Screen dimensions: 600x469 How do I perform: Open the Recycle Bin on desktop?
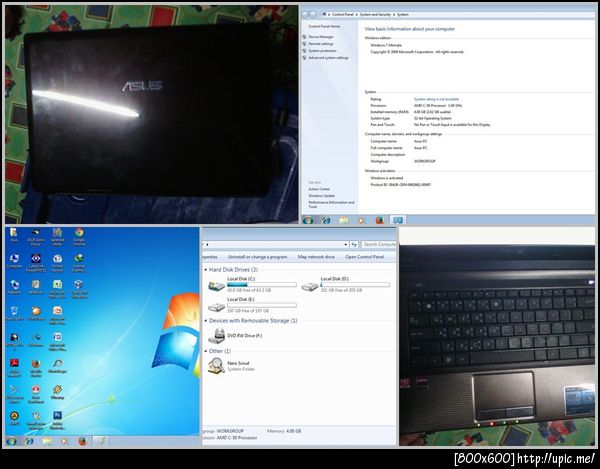[x=14, y=313]
